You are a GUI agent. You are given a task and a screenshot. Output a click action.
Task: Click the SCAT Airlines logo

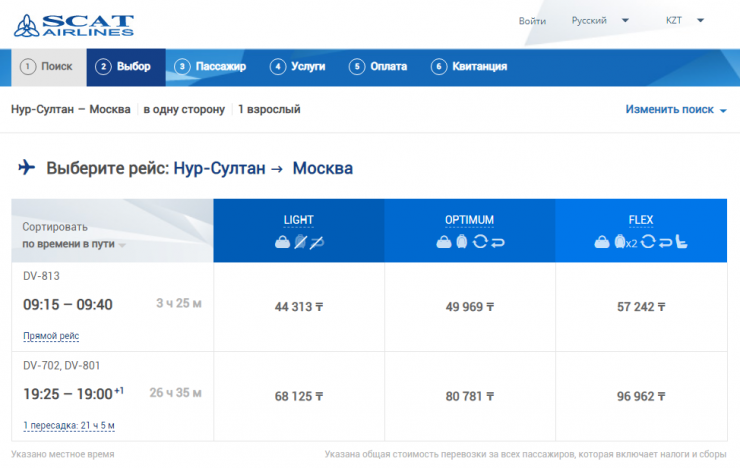point(74,24)
